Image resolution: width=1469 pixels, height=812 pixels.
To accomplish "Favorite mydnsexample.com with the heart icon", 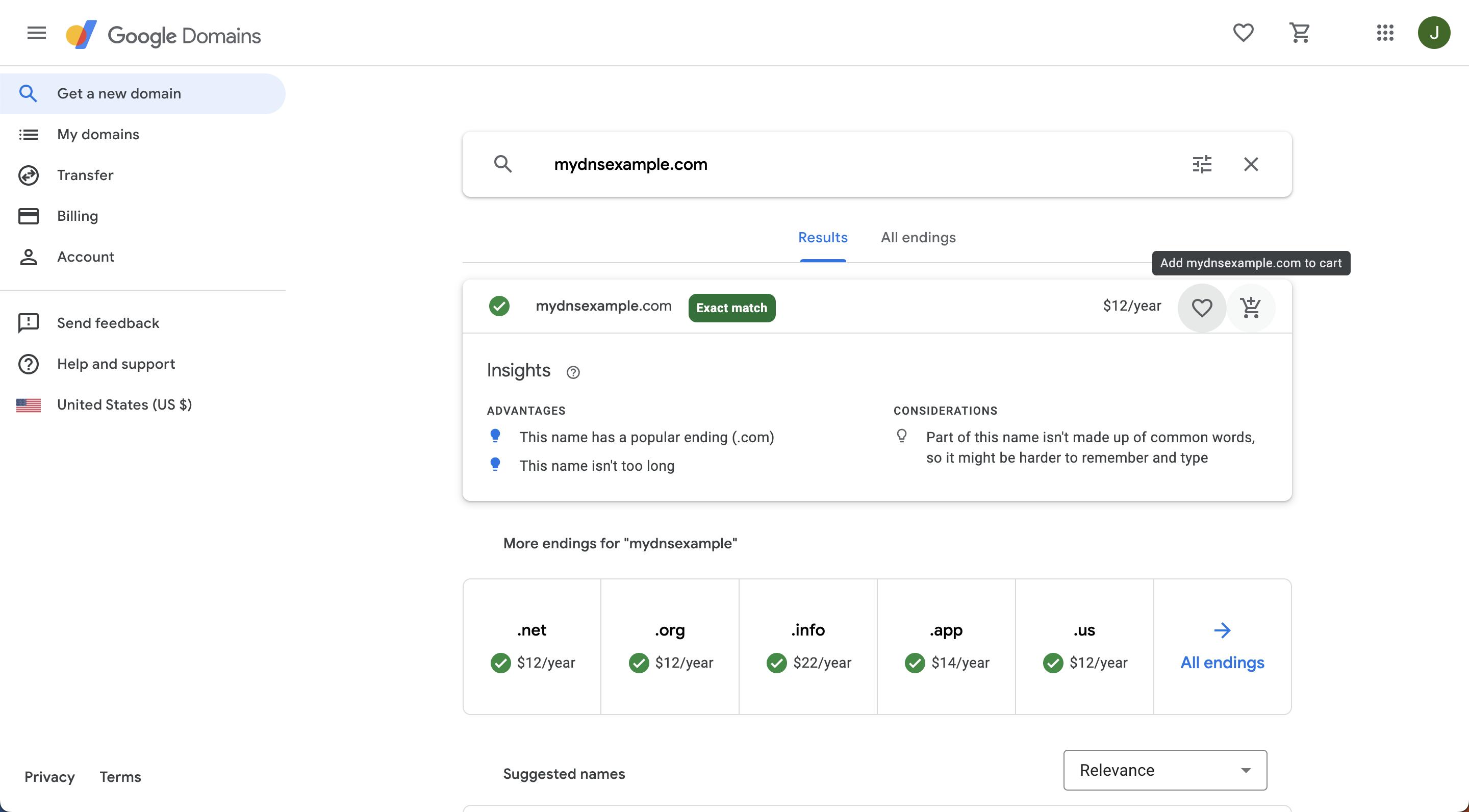I will point(1202,308).
